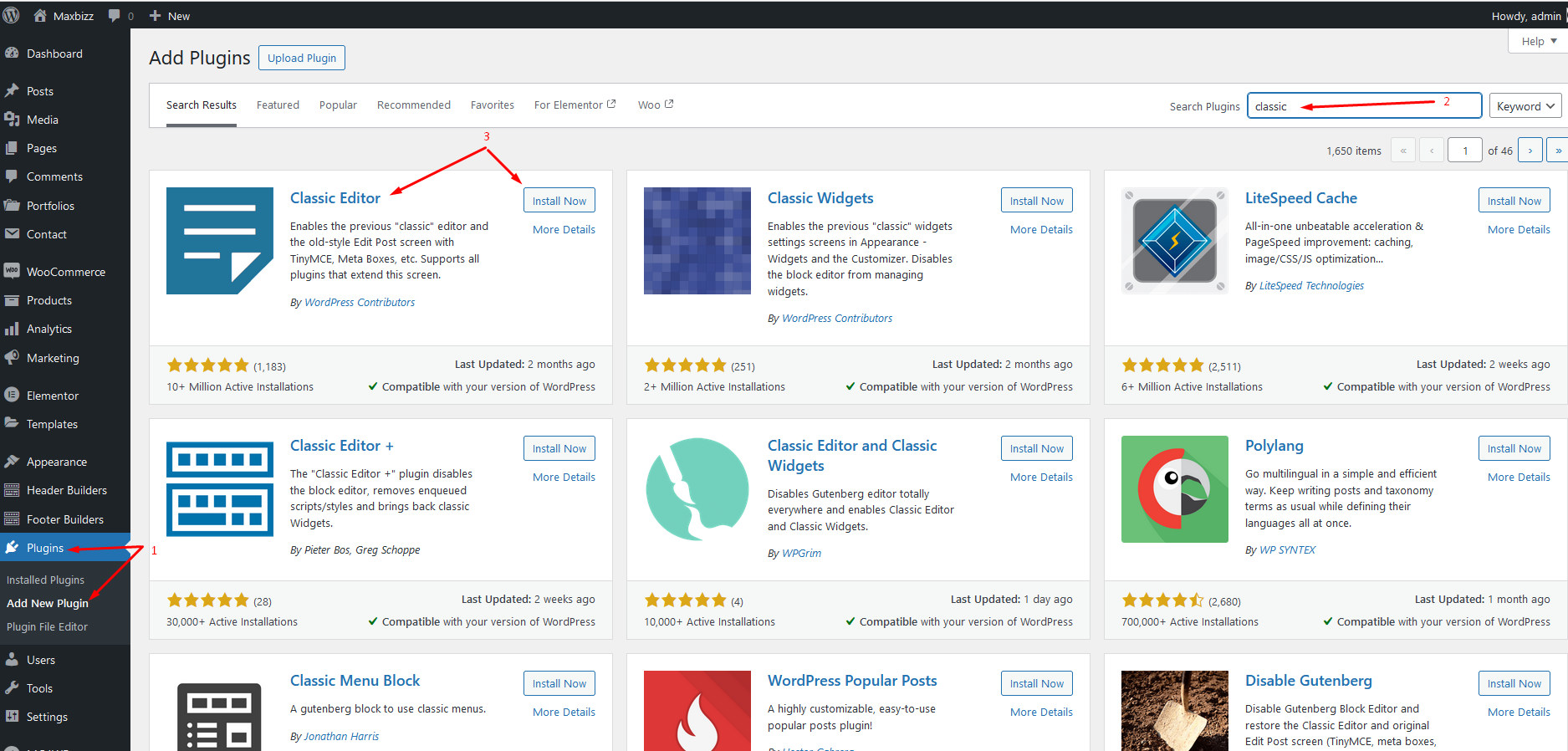Open the WordPress Popular Posts flame thumbnail

tap(697, 711)
